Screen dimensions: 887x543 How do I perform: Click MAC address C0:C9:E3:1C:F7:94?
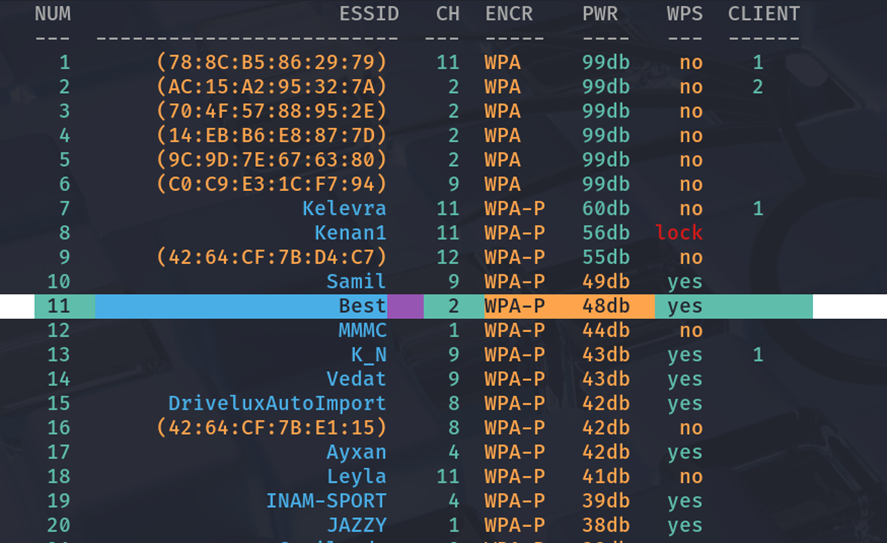[271, 184]
